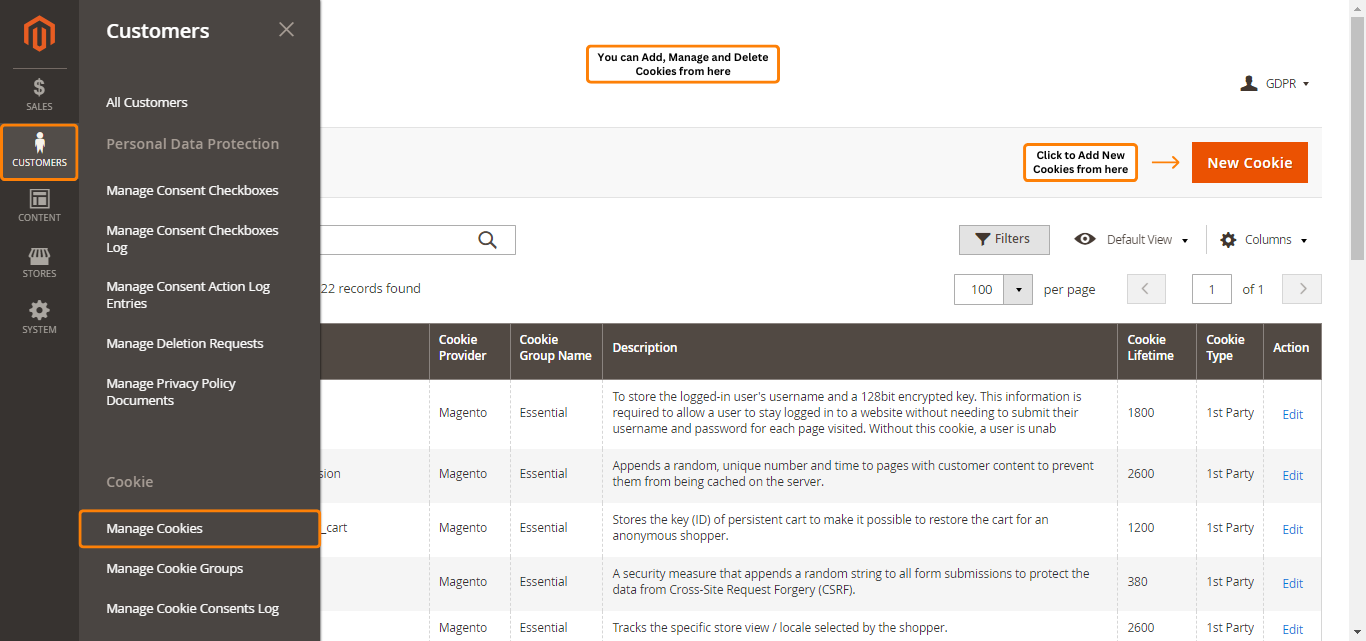Close the Customers flyout panel
Image resolution: width=1366 pixels, height=641 pixels.
[286, 30]
